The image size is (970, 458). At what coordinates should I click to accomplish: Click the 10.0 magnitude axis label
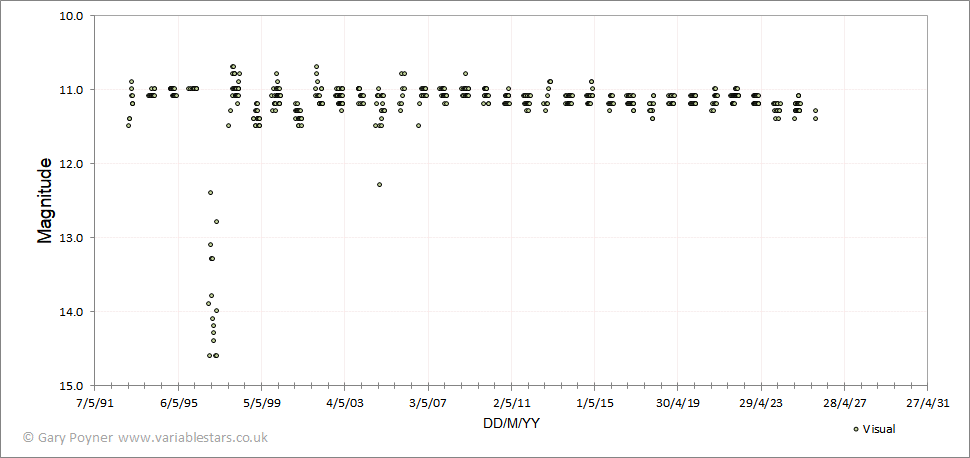point(71,15)
